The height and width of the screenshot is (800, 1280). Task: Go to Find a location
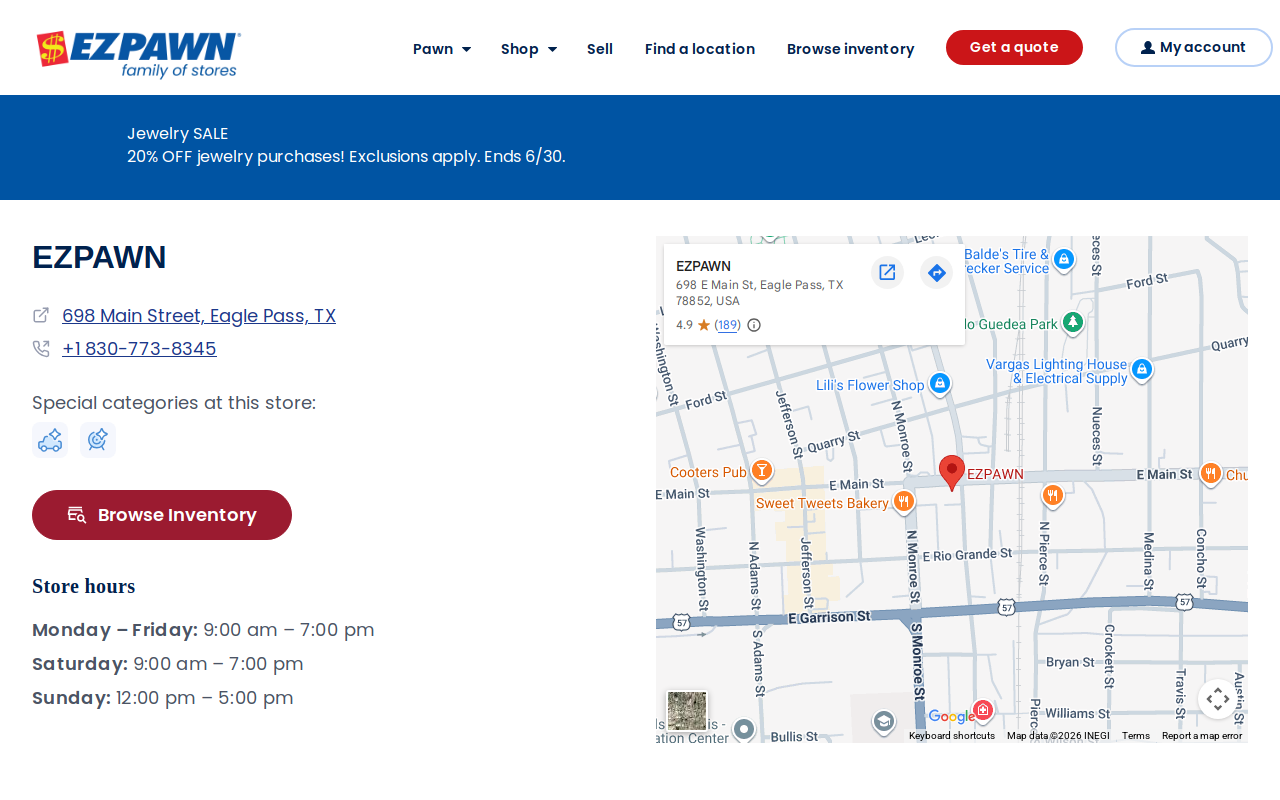coord(700,49)
